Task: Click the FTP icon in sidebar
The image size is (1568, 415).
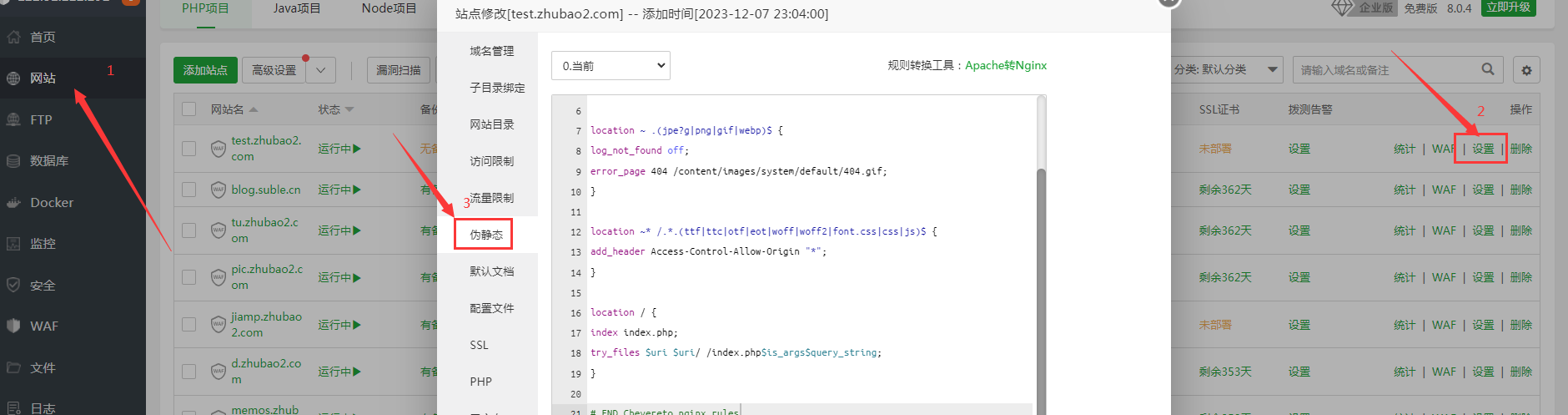Action: 13,119
